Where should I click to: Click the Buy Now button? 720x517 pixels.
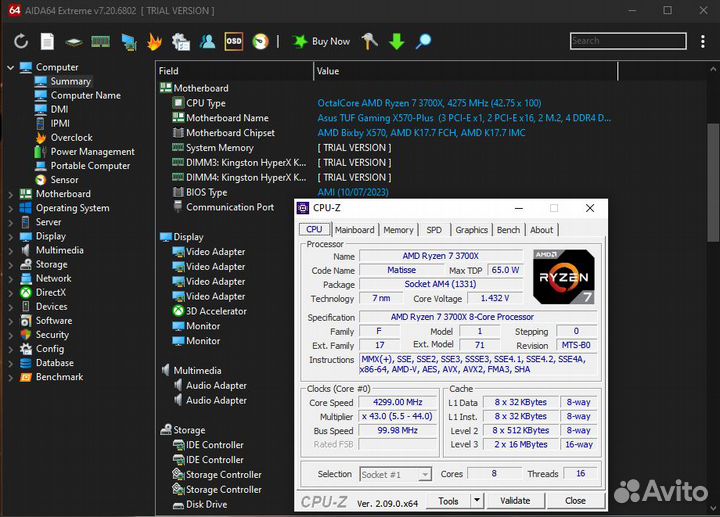pyautogui.click(x=321, y=41)
